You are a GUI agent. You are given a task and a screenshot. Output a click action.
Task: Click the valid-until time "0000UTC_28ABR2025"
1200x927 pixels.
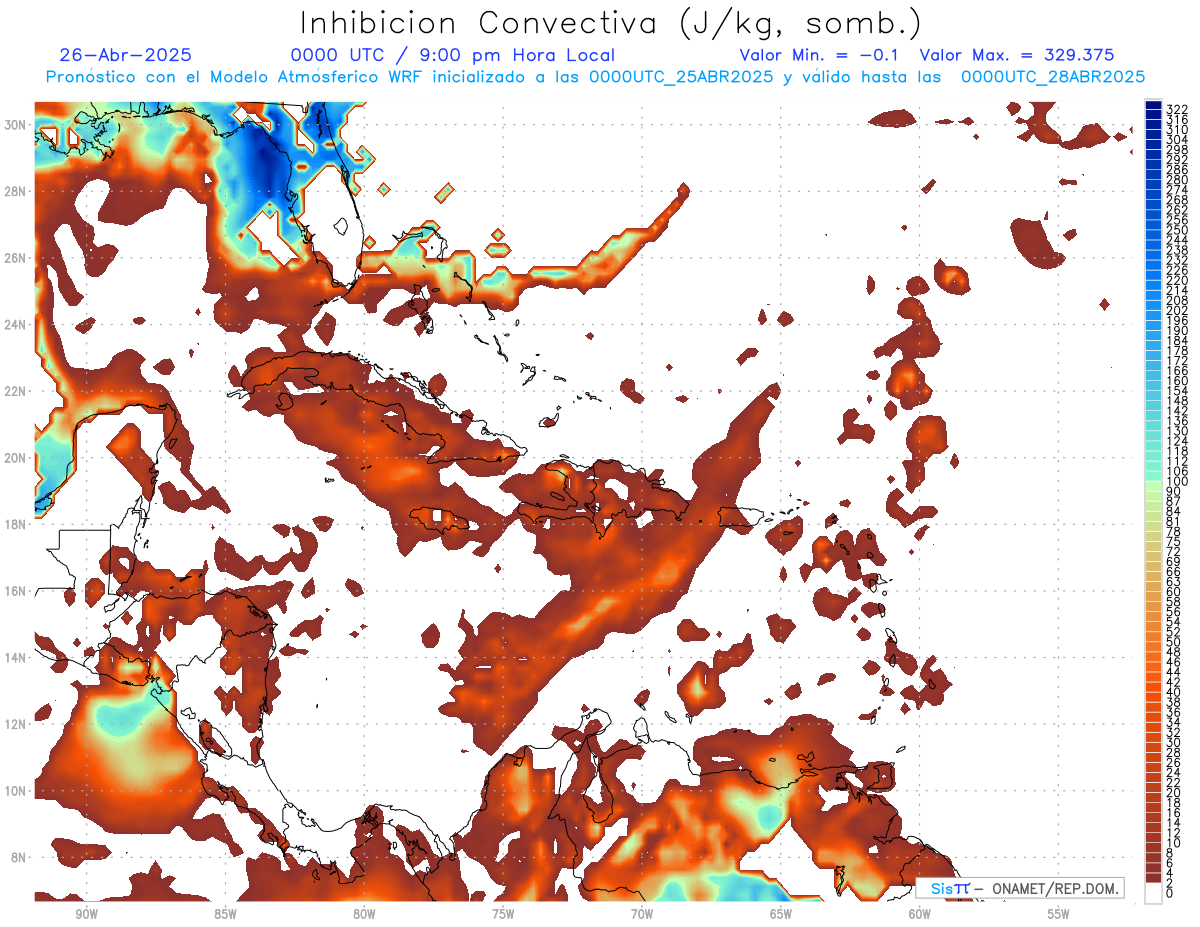tap(1052, 77)
